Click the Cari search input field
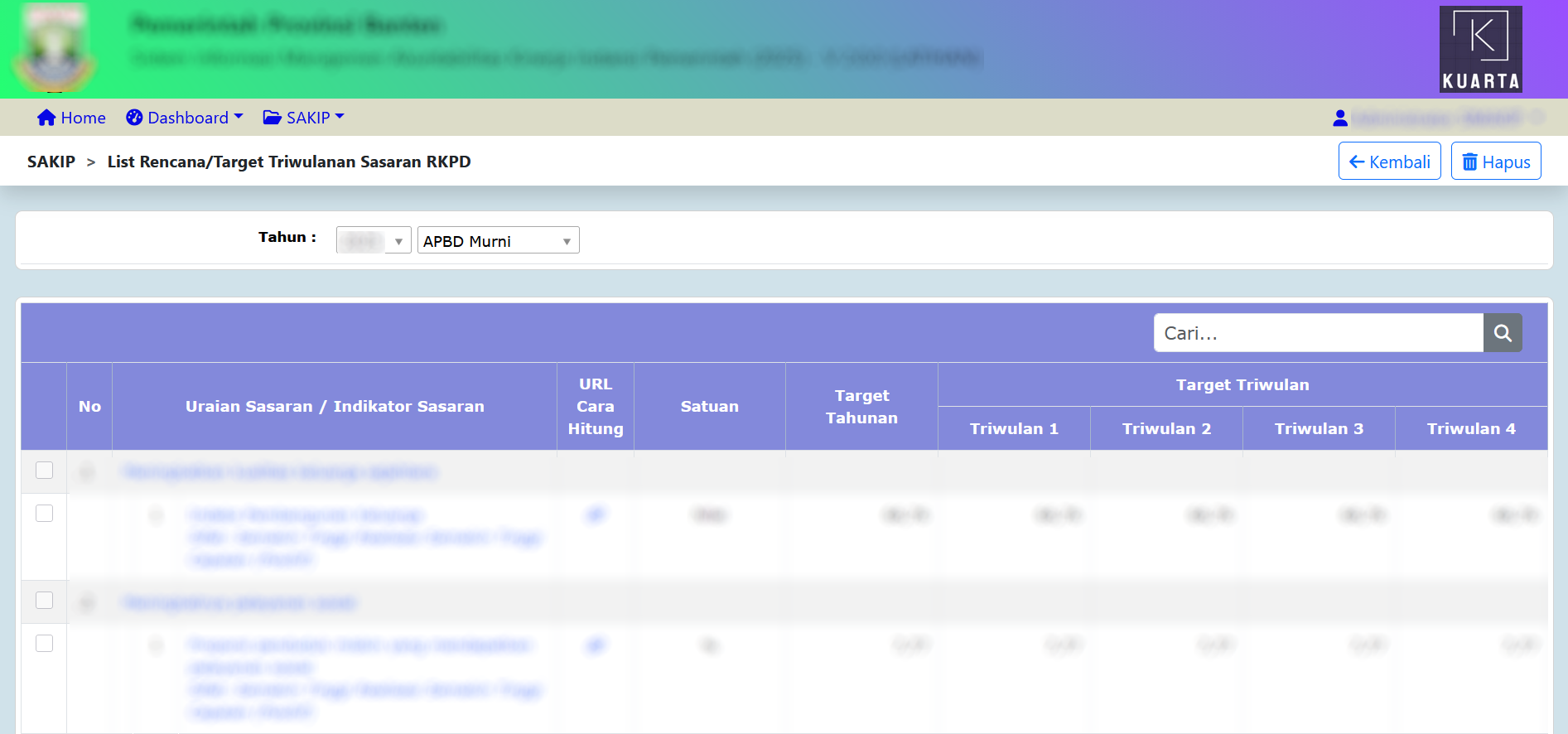The height and width of the screenshot is (734, 1568). 1318,333
